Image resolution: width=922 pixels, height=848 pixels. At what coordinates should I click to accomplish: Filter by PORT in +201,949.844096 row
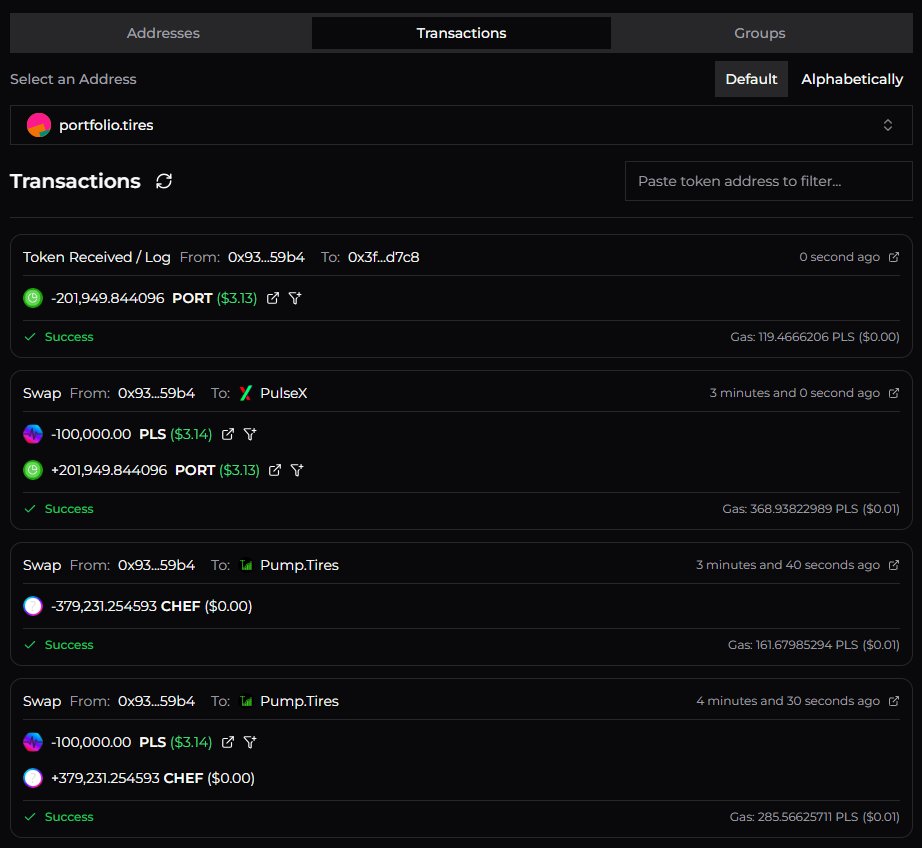[298, 470]
